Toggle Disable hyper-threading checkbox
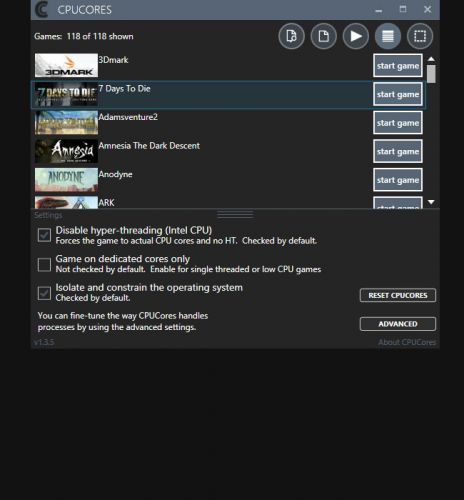Screen dimensions: 464x500 coord(44,235)
